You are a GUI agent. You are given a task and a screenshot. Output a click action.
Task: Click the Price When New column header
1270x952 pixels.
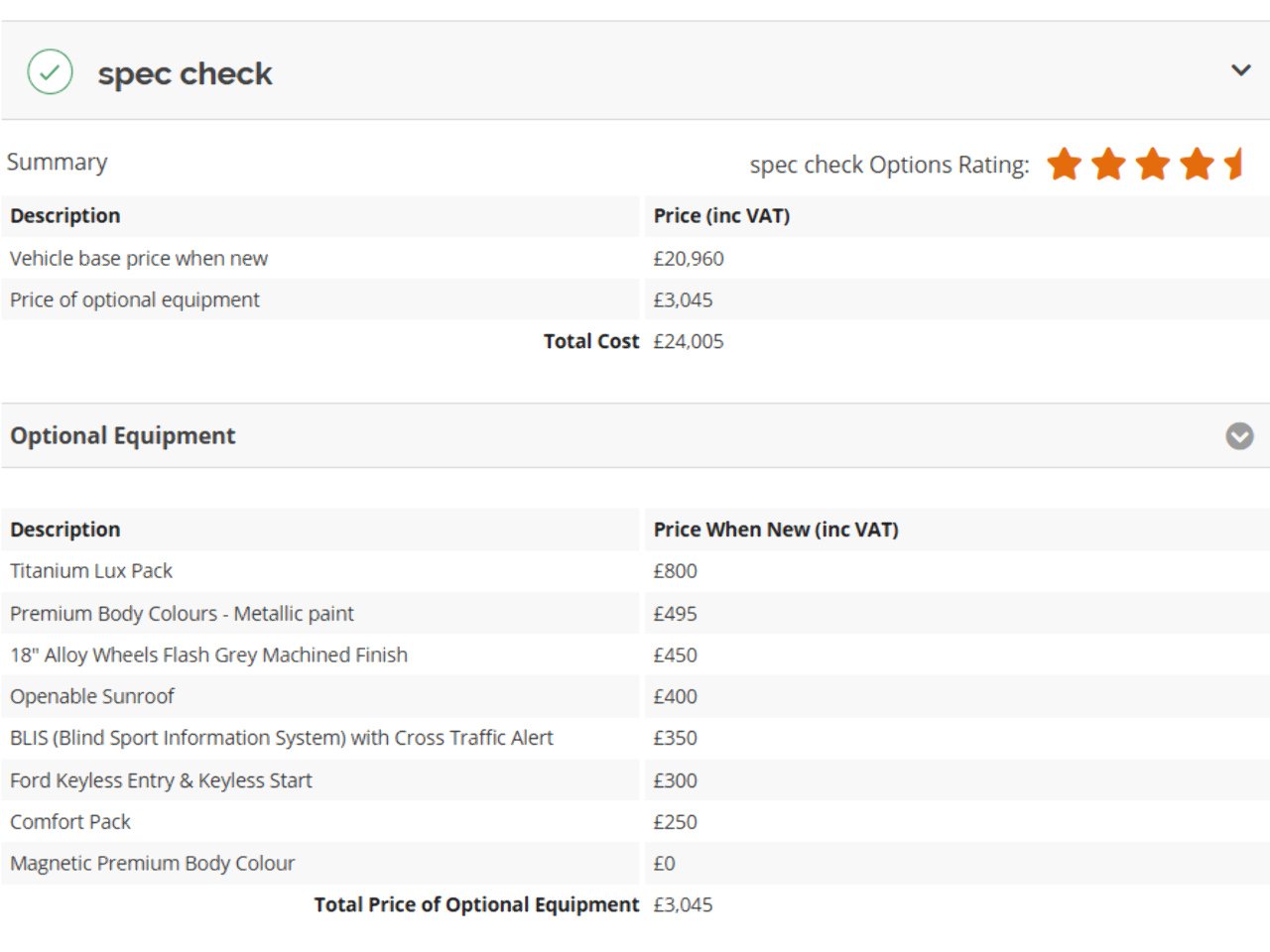pyautogui.click(x=776, y=530)
